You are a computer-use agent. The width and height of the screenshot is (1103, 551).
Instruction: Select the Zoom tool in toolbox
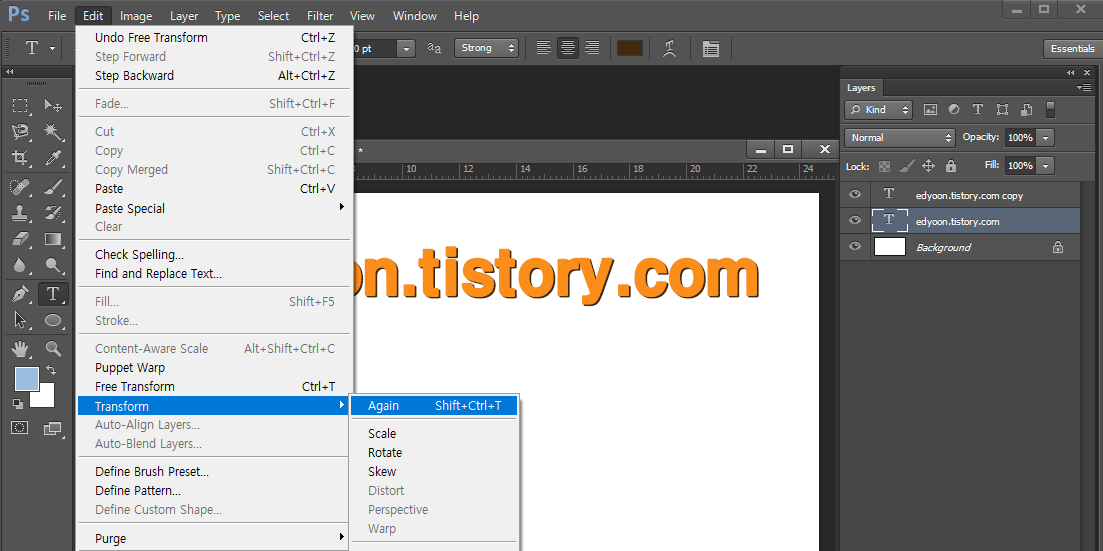click(53, 348)
